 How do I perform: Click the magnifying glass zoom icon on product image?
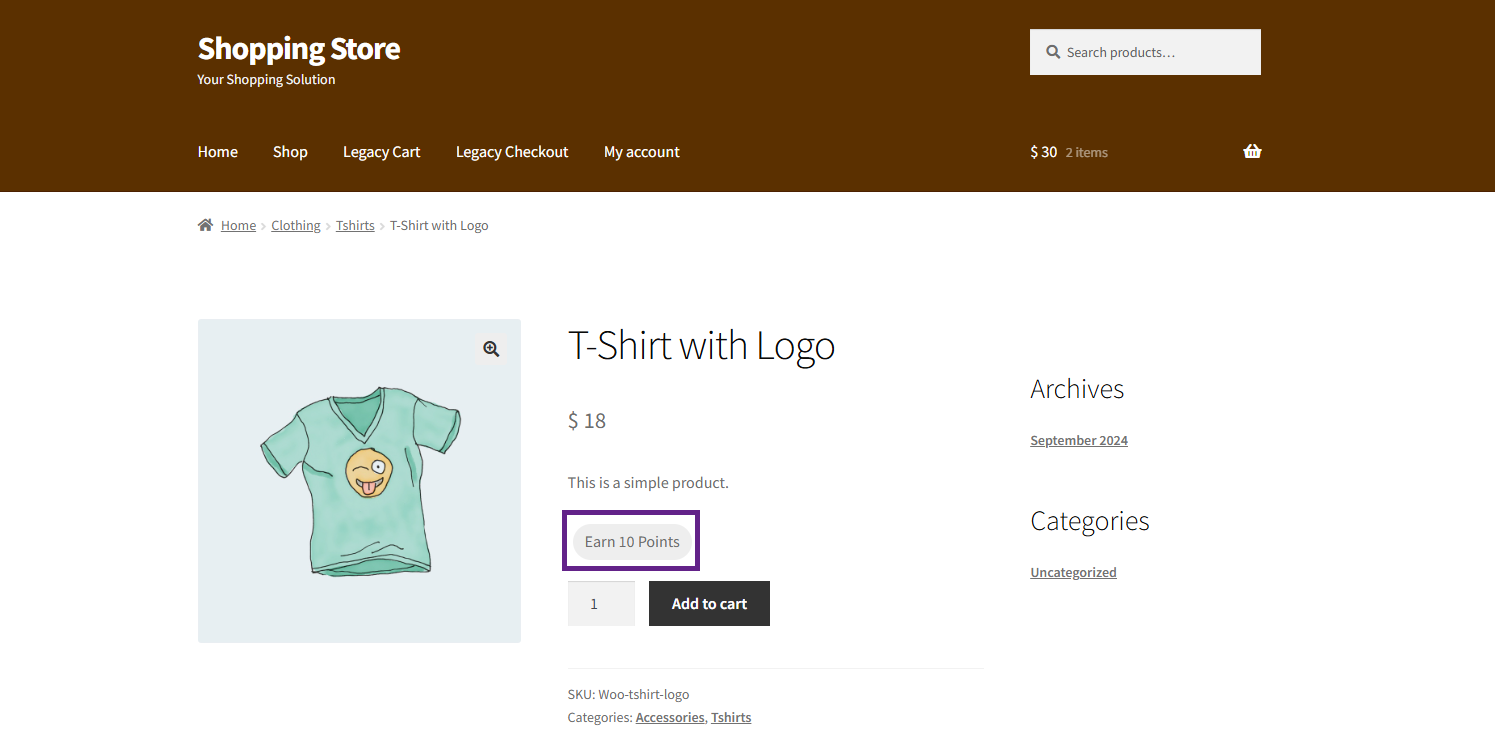tap(491, 349)
